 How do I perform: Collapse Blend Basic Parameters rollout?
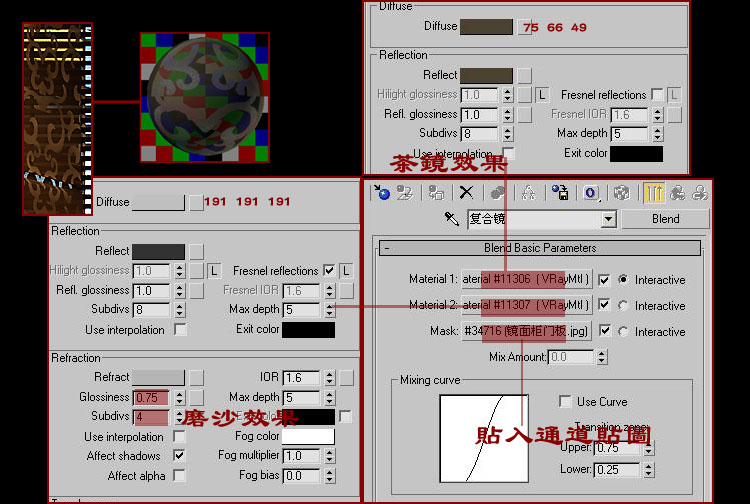[540, 248]
